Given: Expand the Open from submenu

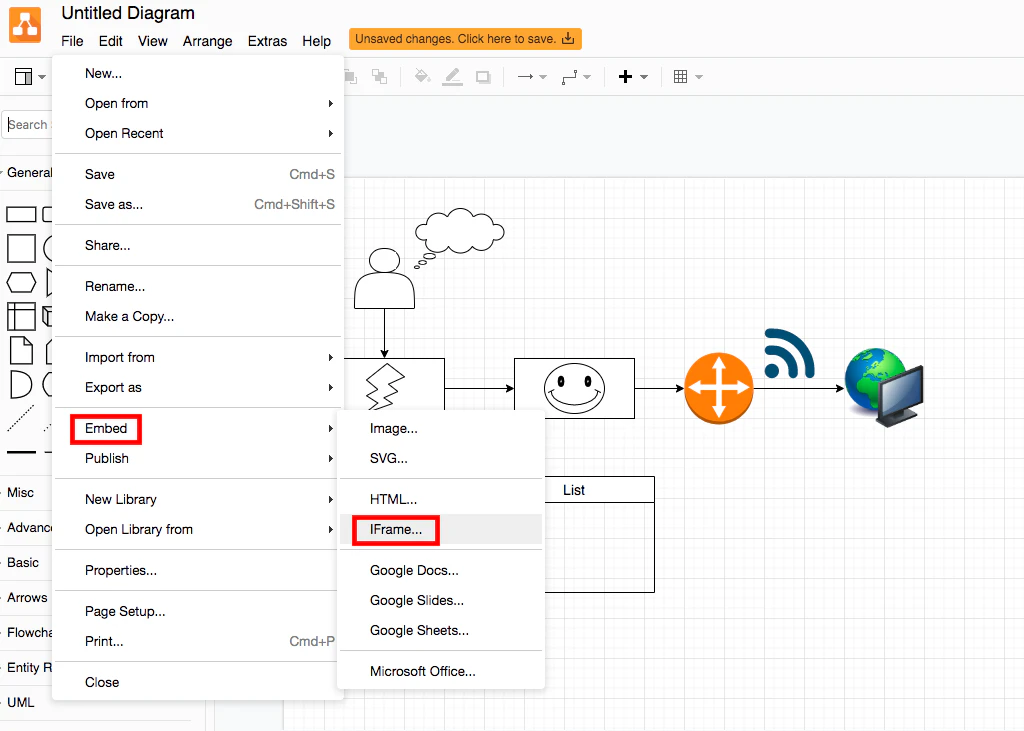Looking at the screenshot, I should (x=197, y=103).
